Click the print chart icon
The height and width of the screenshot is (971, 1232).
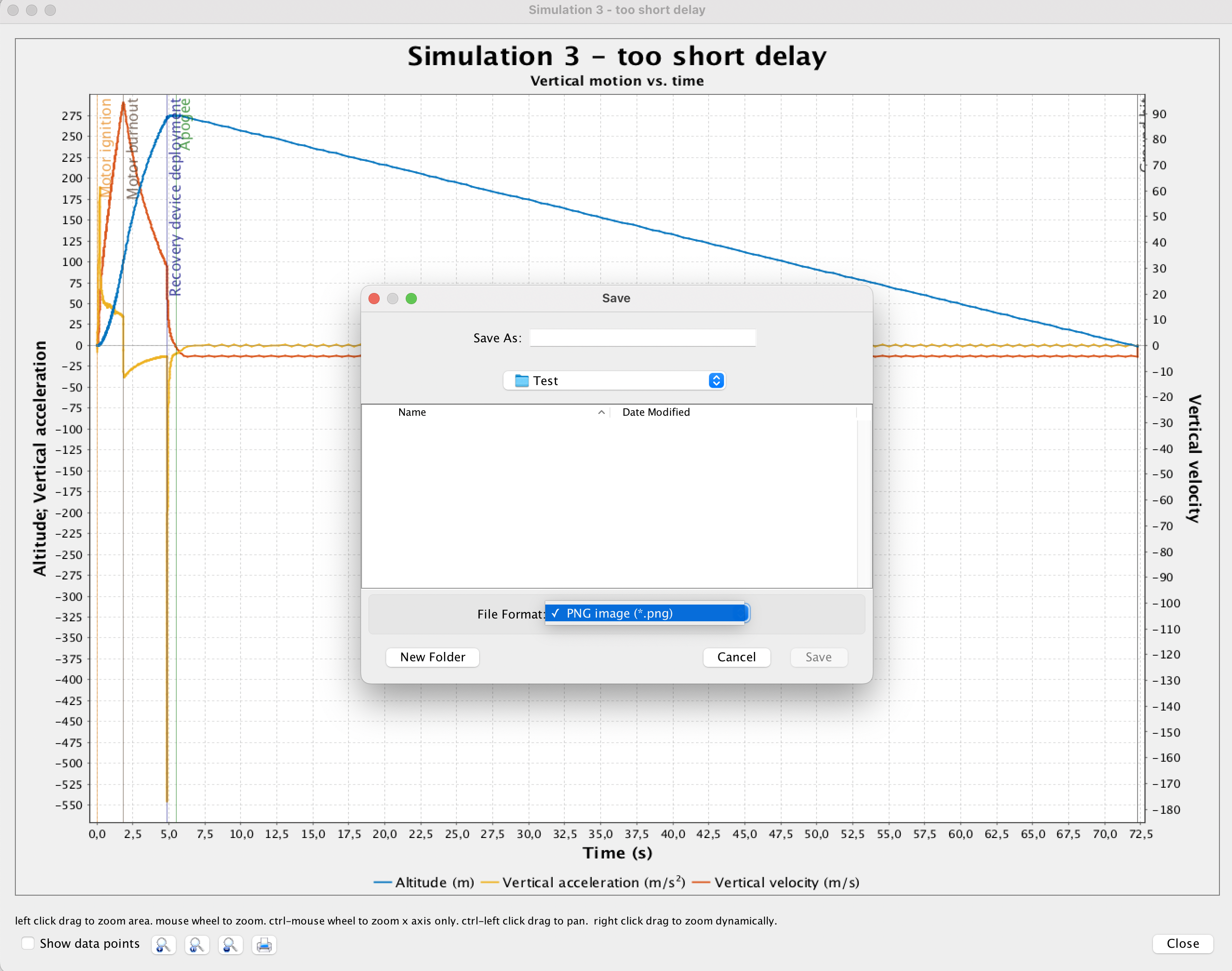pyautogui.click(x=264, y=945)
